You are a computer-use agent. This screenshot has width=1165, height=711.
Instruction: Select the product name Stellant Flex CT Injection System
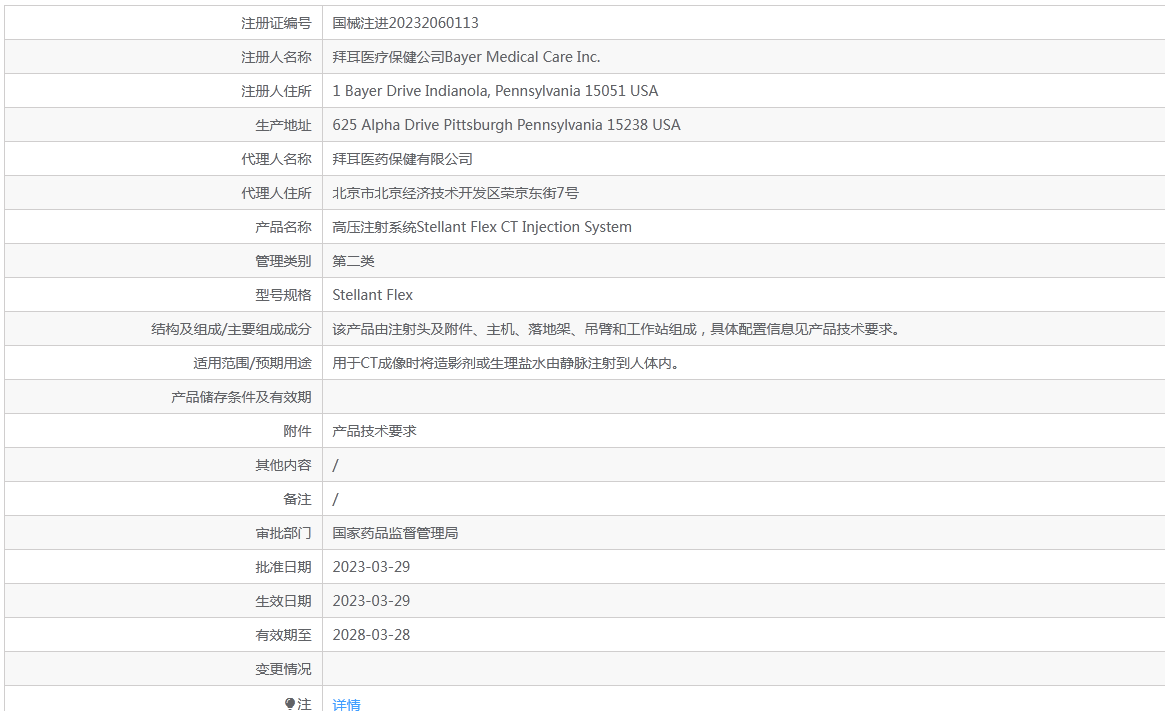click(524, 227)
